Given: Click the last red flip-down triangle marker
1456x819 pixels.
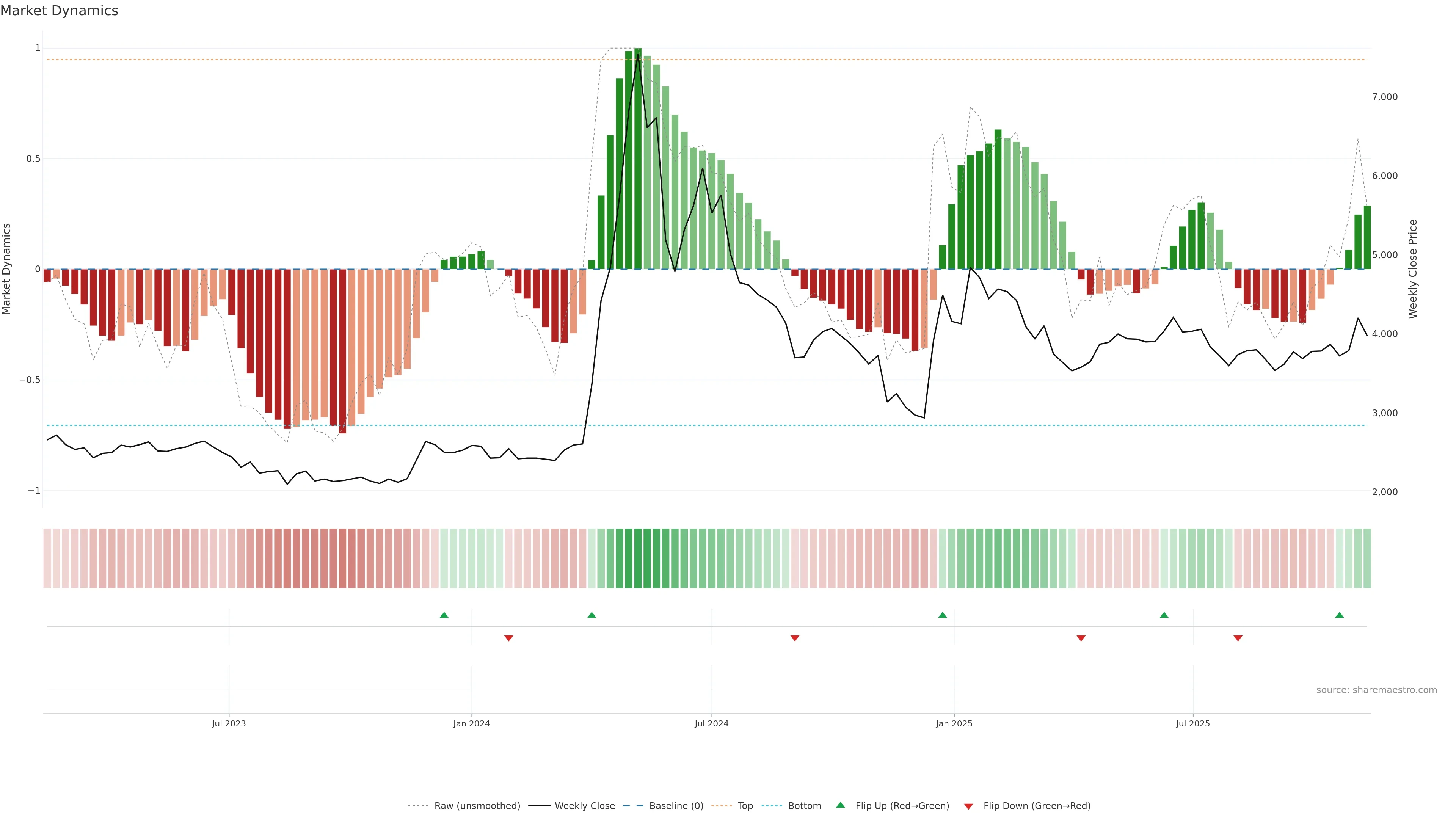Looking at the screenshot, I should click(1238, 638).
